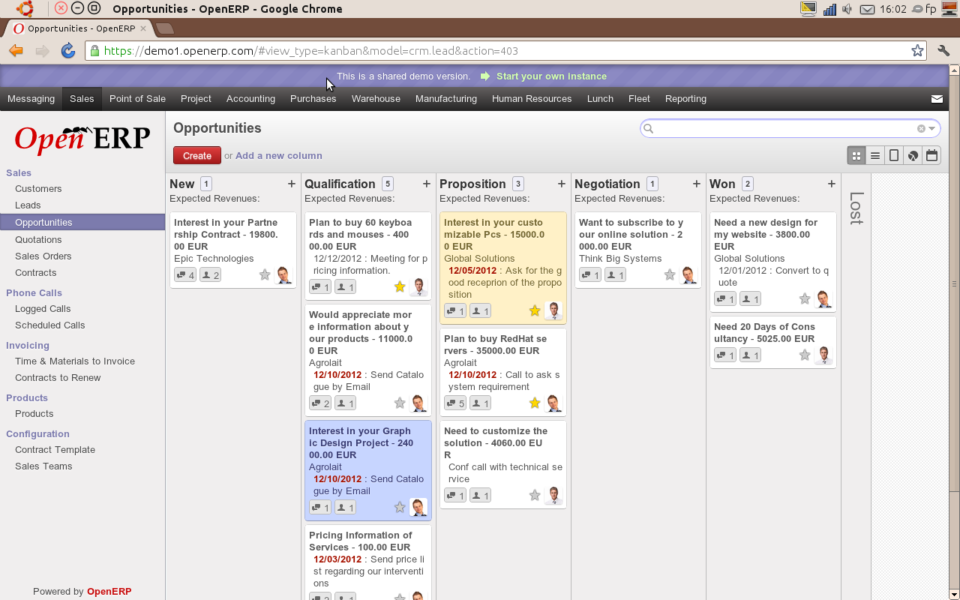The height and width of the screenshot is (600, 960).
Task: Open yellow Interest in customizable Pcs card
Action: click(503, 268)
